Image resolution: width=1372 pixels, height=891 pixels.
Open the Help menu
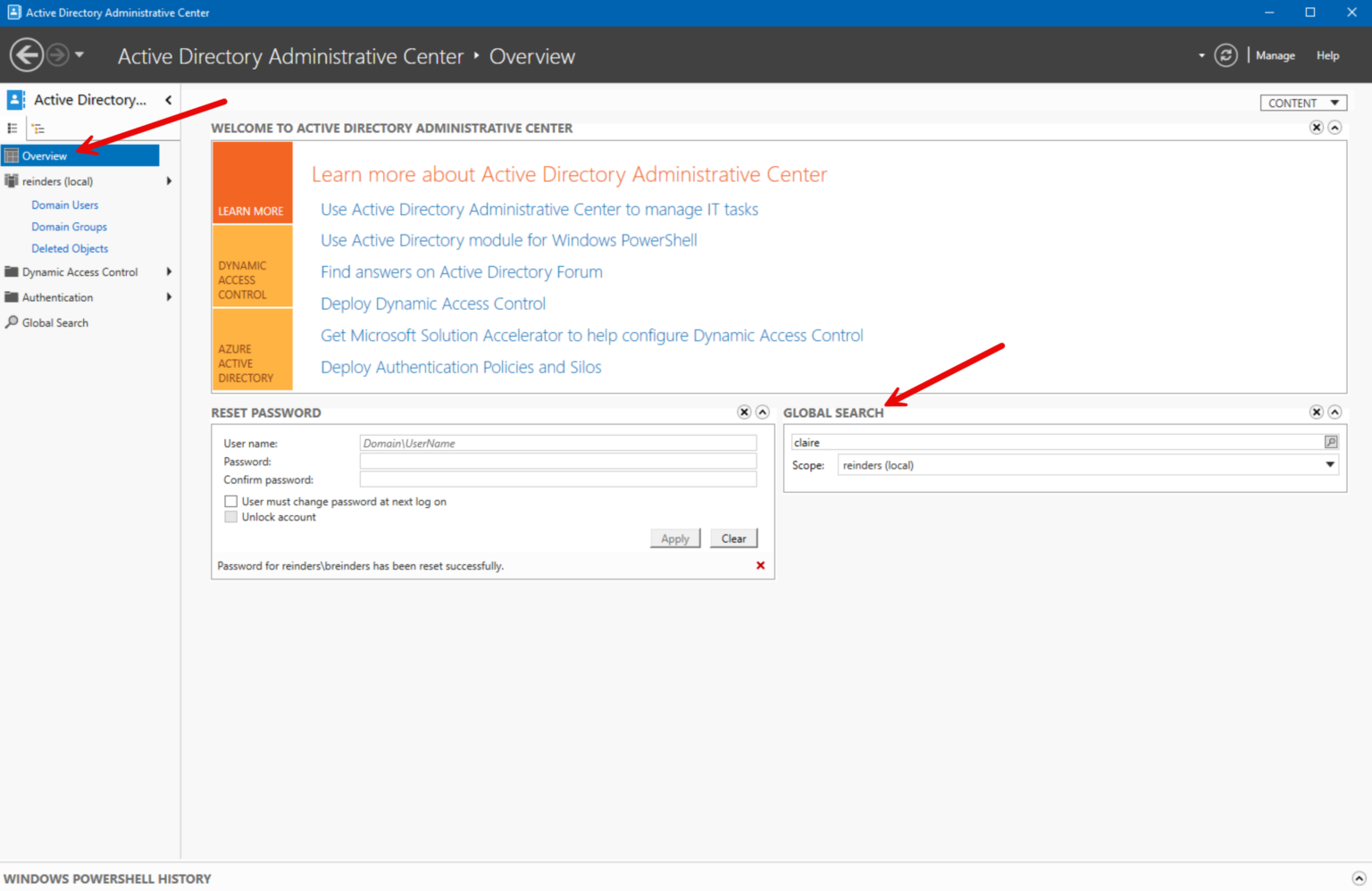click(x=1327, y=54)
